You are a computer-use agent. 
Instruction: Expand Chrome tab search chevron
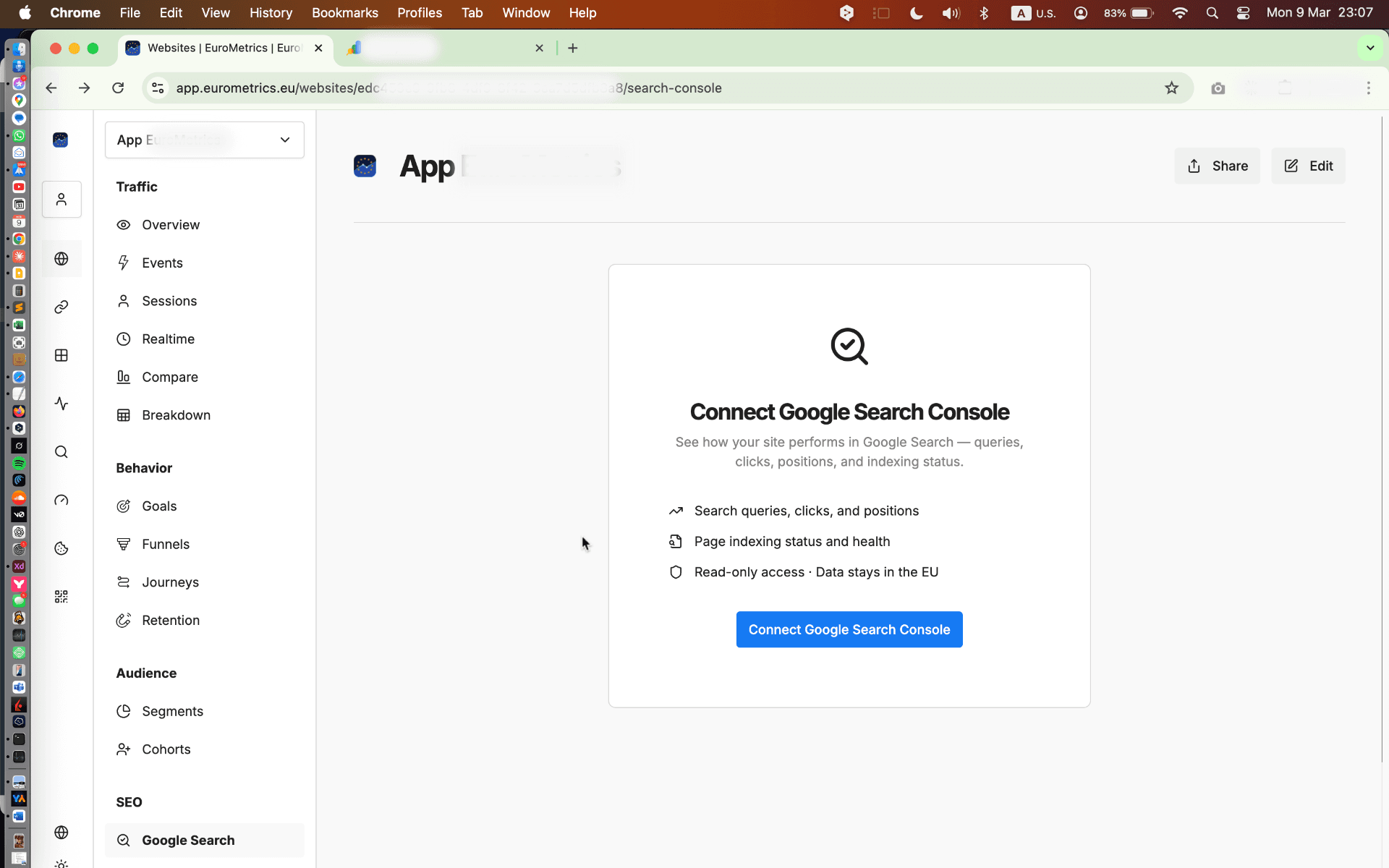[1370, 48]
